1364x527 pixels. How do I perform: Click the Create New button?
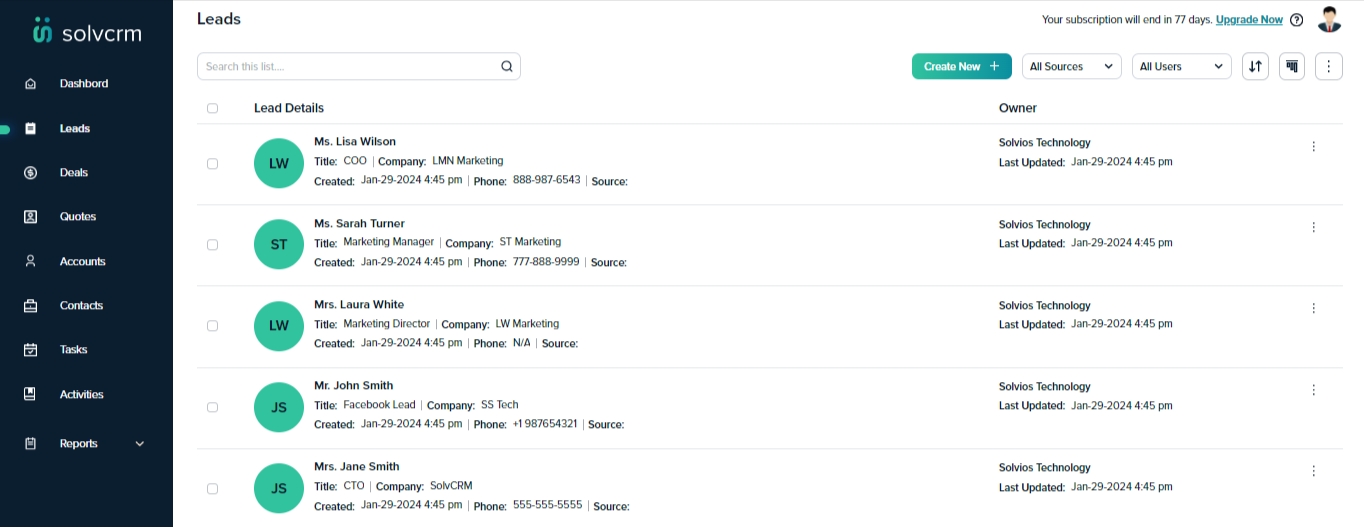[x=962, y=67]
